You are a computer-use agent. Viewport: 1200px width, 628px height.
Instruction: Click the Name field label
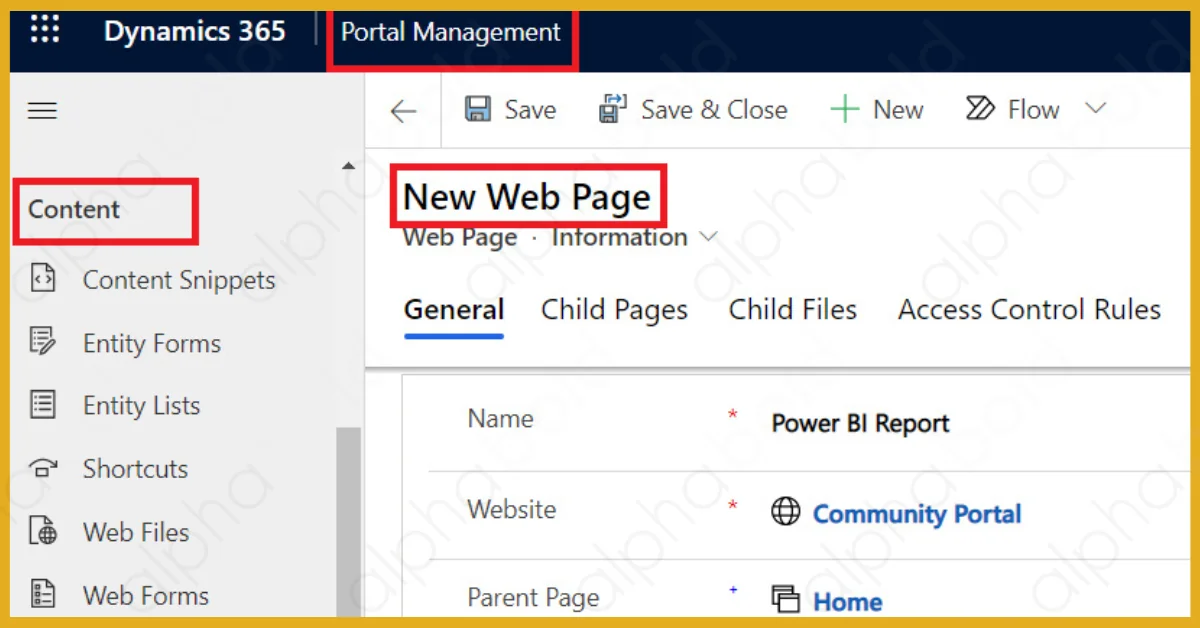click(x=501, y=419)
